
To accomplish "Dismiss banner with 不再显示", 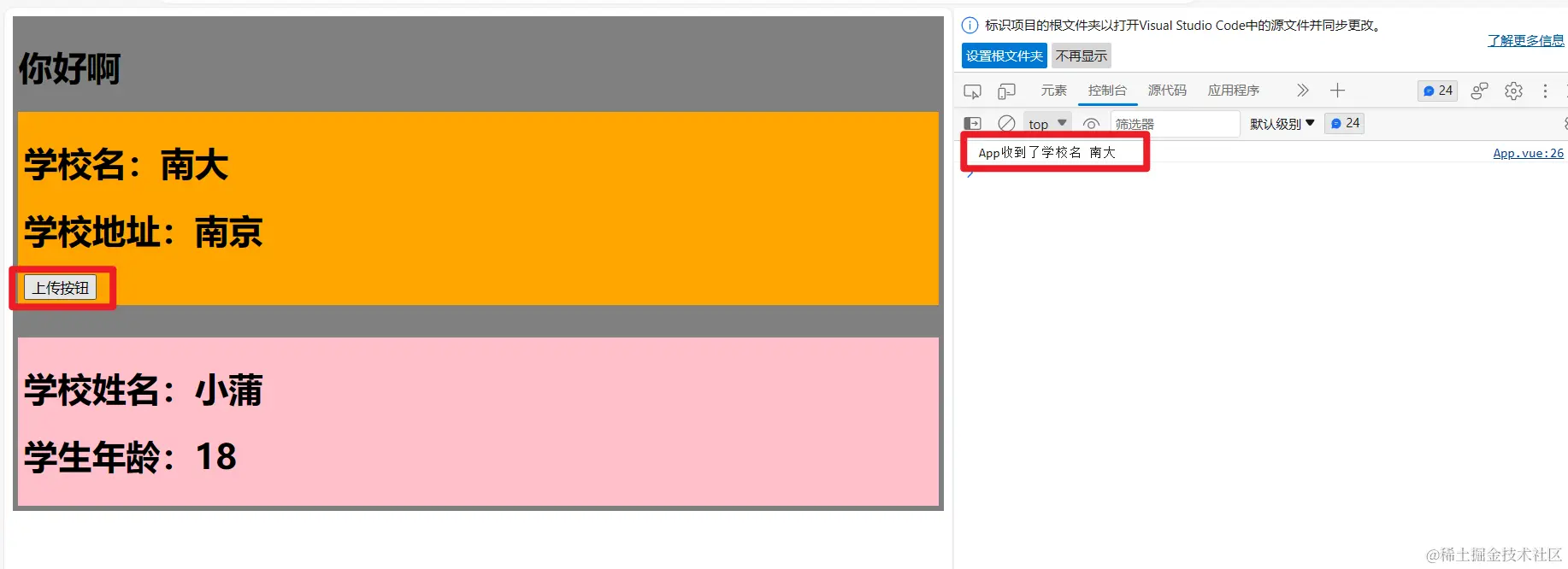I will 1081,56.
